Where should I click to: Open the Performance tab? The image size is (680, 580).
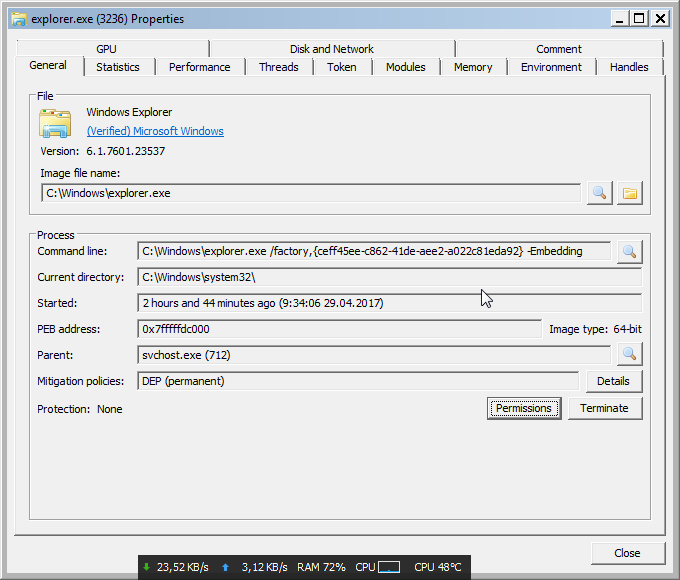199,67
